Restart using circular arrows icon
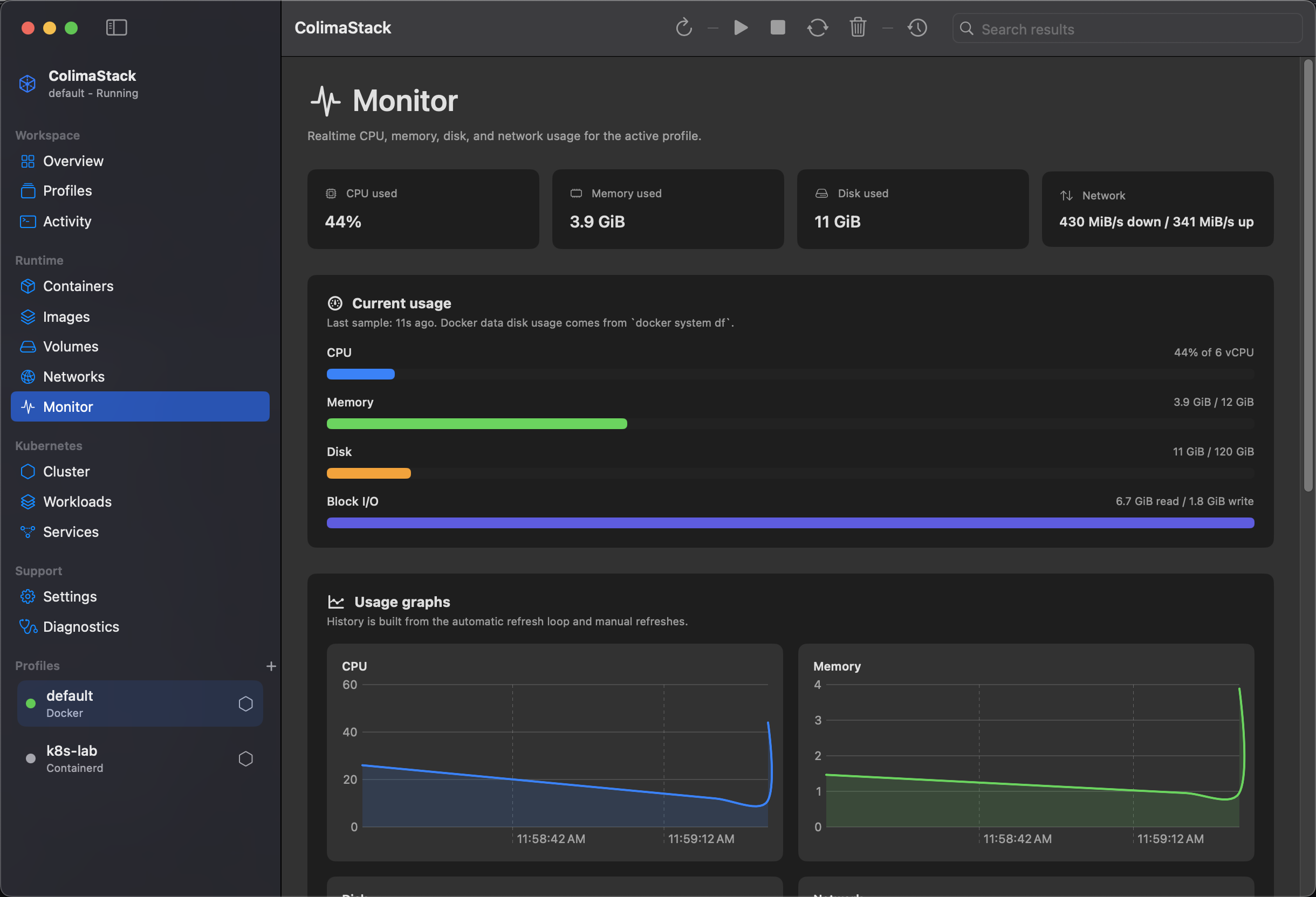Screen dimensions: 1316x897 tap(817, 27)
